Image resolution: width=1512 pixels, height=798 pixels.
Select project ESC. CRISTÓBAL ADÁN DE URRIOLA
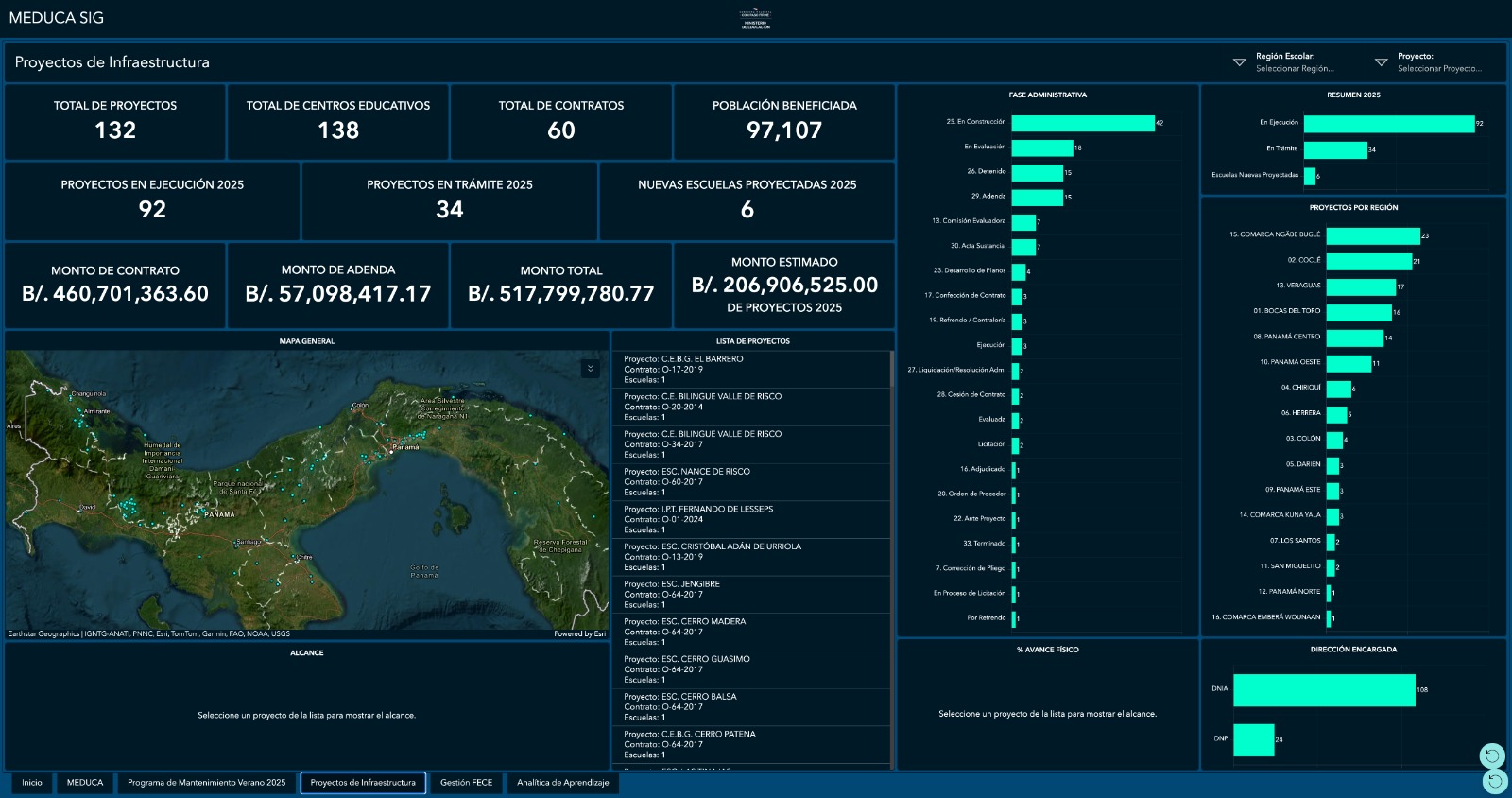(751, 557)
